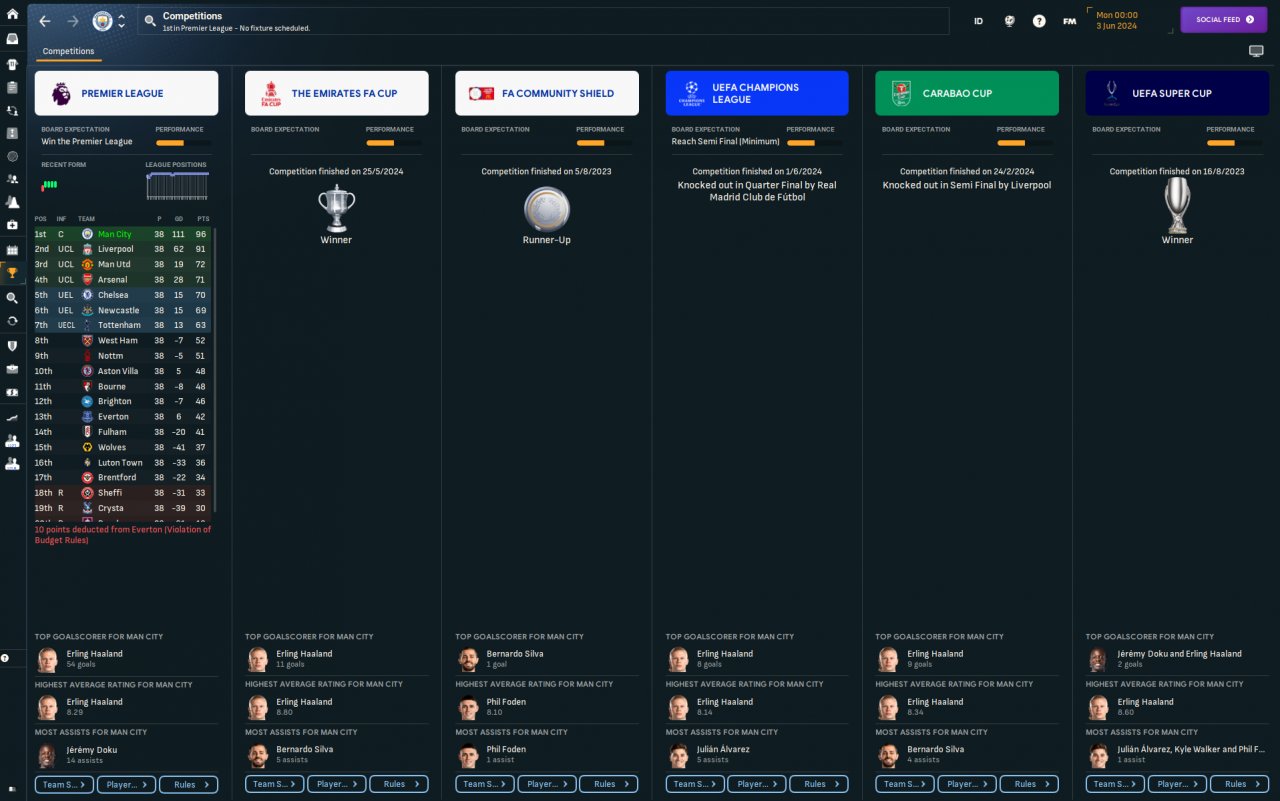The height and width of the screenshot is (801, 1280).
Task: Open Rules button under The Emirates FA Cup
Action: [398, 784]
